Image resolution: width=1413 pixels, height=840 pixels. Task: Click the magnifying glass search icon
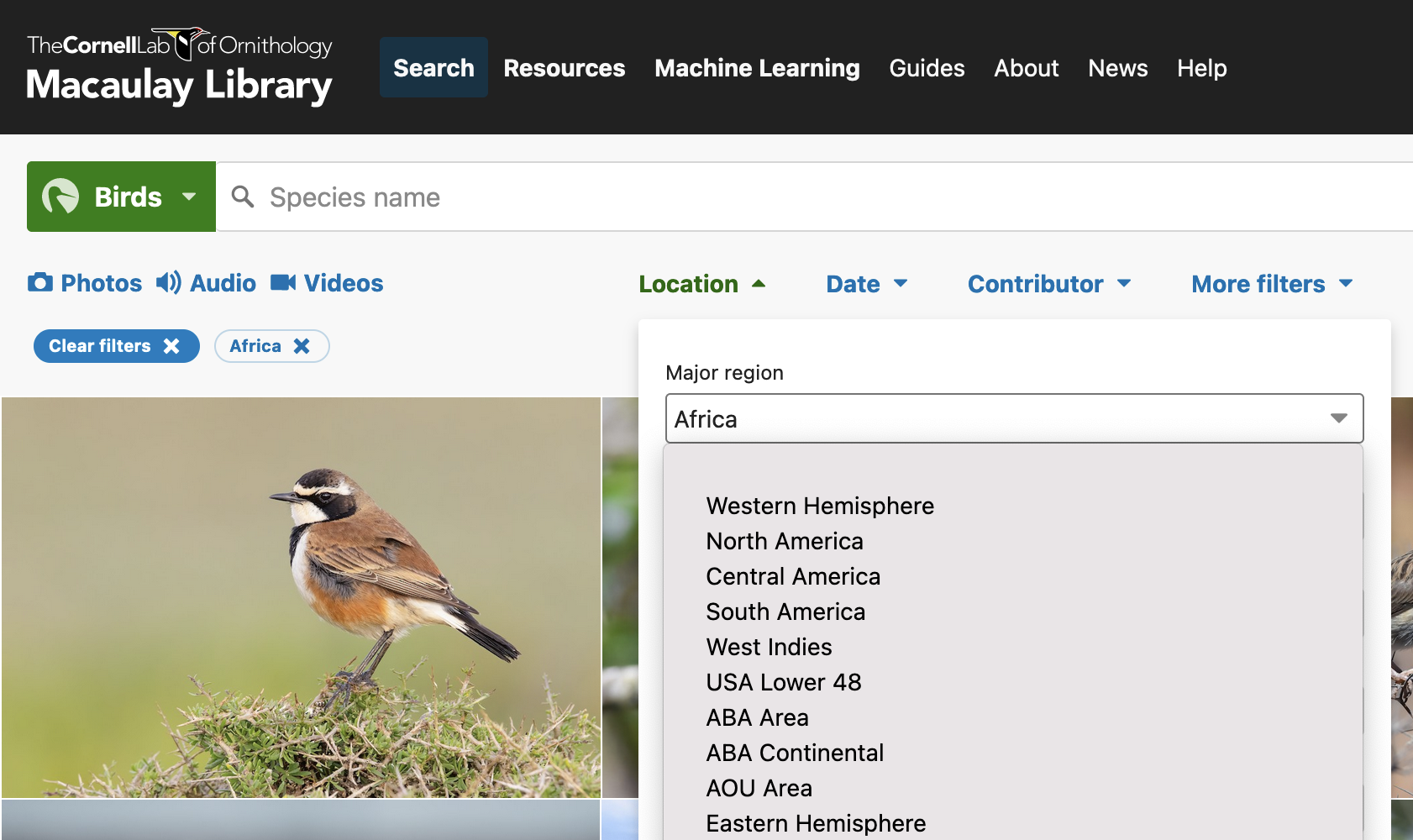(x=243, y=197)
